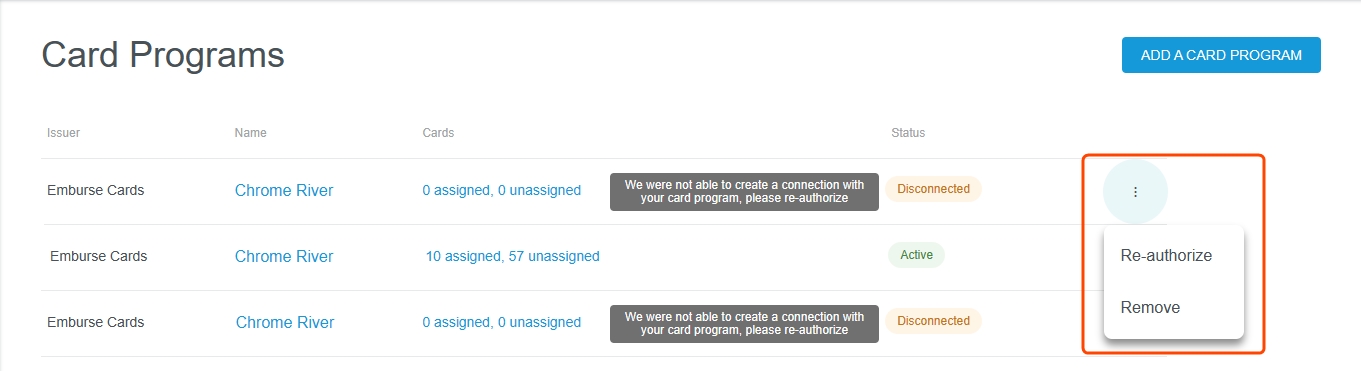1361x371 pixels.
Task: Click the 10 assigned, 57 unassigned link
Action: point(513,256)
